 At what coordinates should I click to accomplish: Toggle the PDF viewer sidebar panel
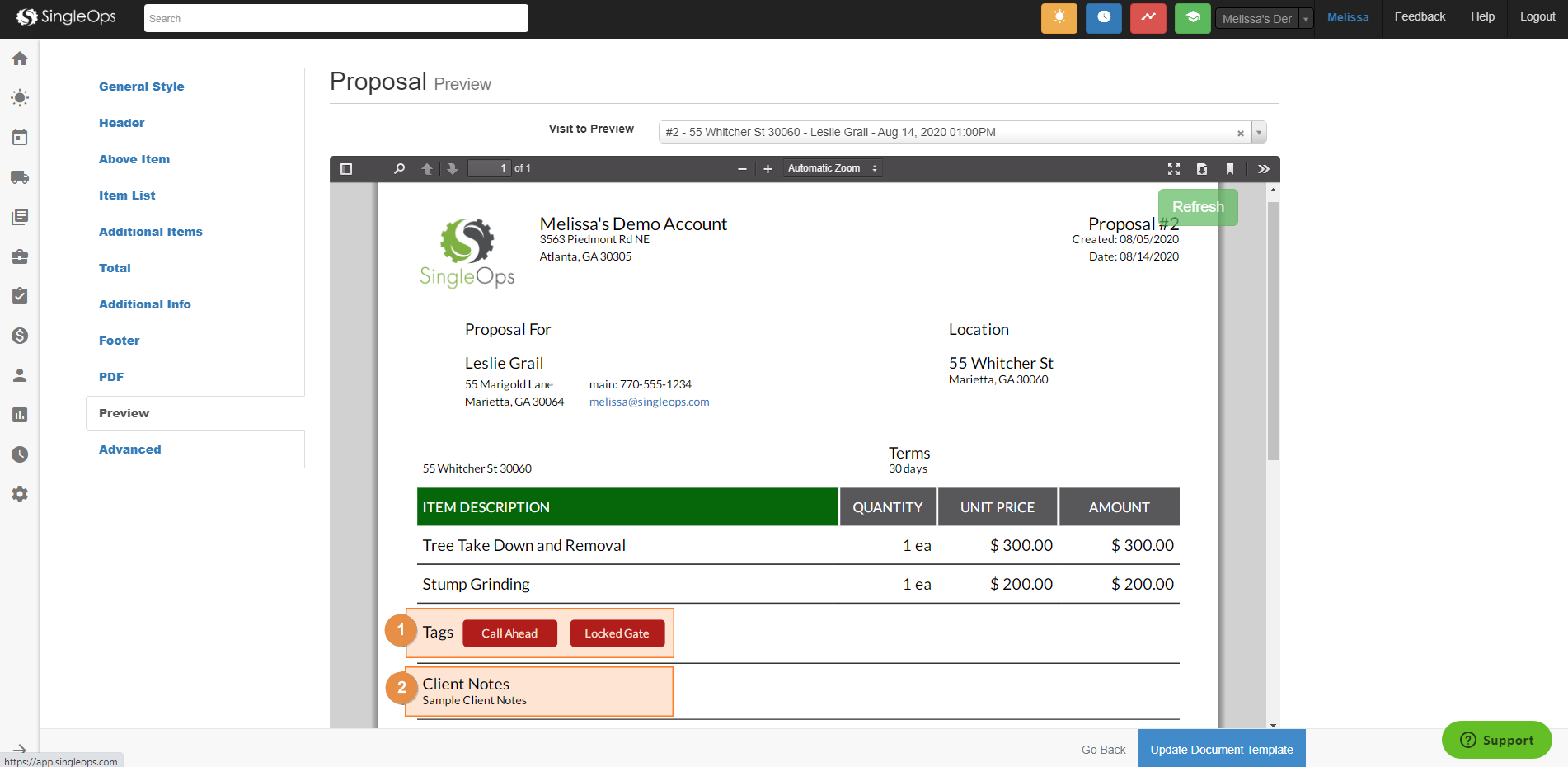tap(346, 169)
